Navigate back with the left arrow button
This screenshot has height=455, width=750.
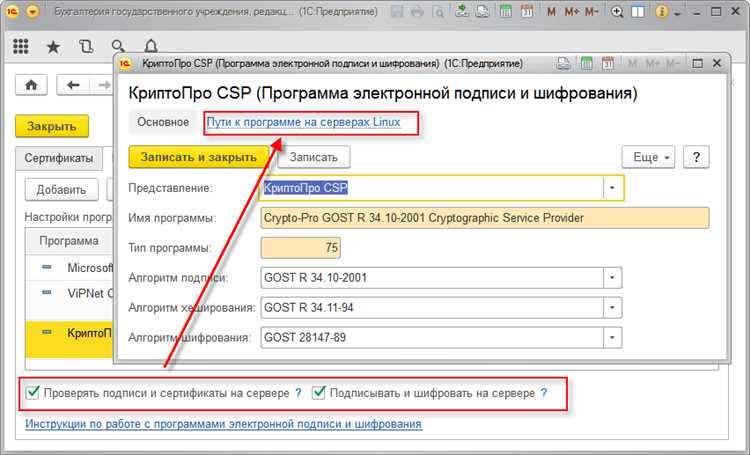73,85
